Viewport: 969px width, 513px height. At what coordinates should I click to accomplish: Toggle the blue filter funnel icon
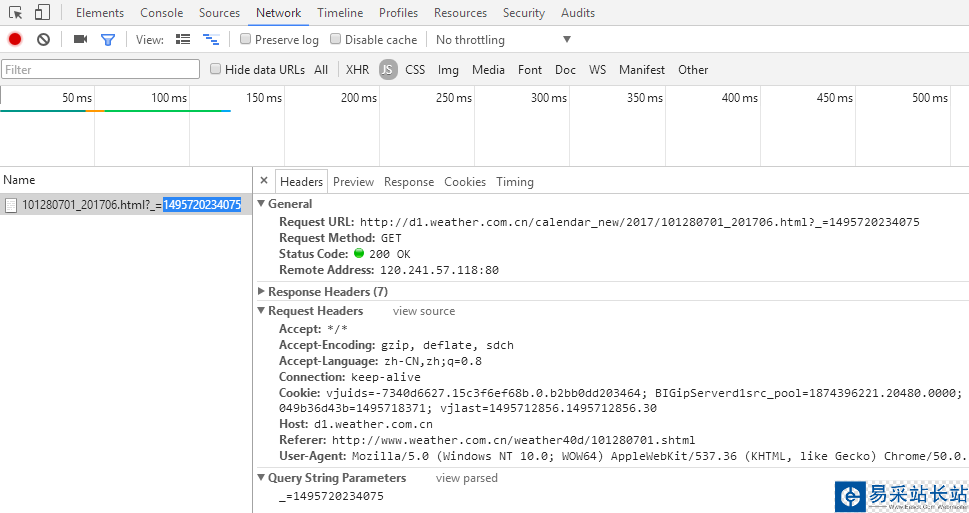[x=108, y=40]
